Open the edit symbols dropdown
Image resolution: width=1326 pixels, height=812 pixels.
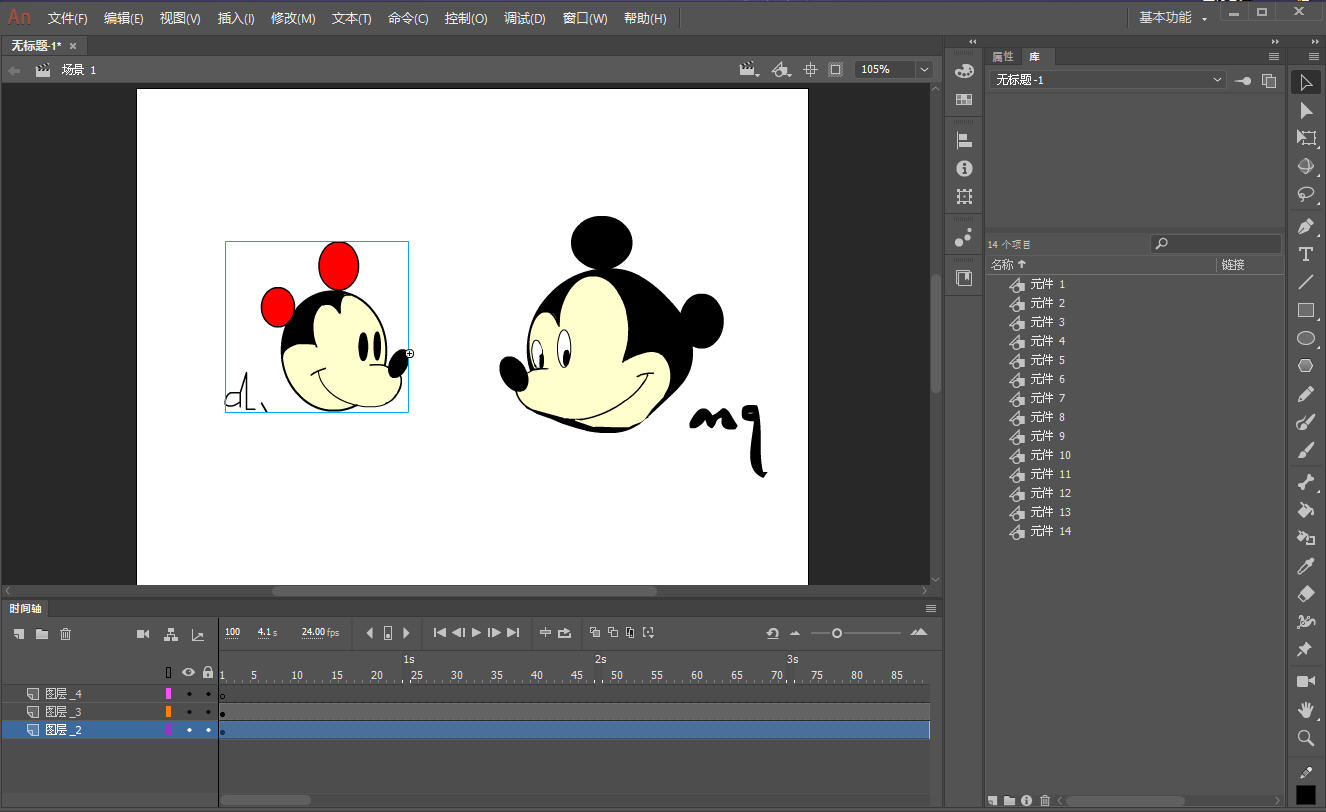[782, 70]
